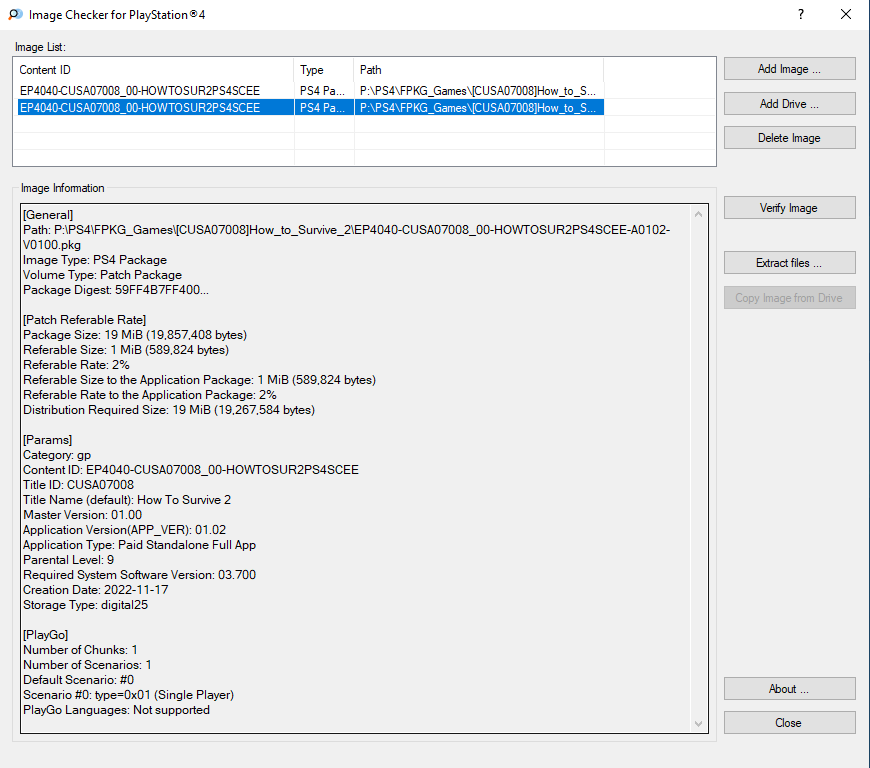Click the Package Size: 19 MiB line
Image resolution: width=870 pixels, height=768 pixels.
coord(135,335)
